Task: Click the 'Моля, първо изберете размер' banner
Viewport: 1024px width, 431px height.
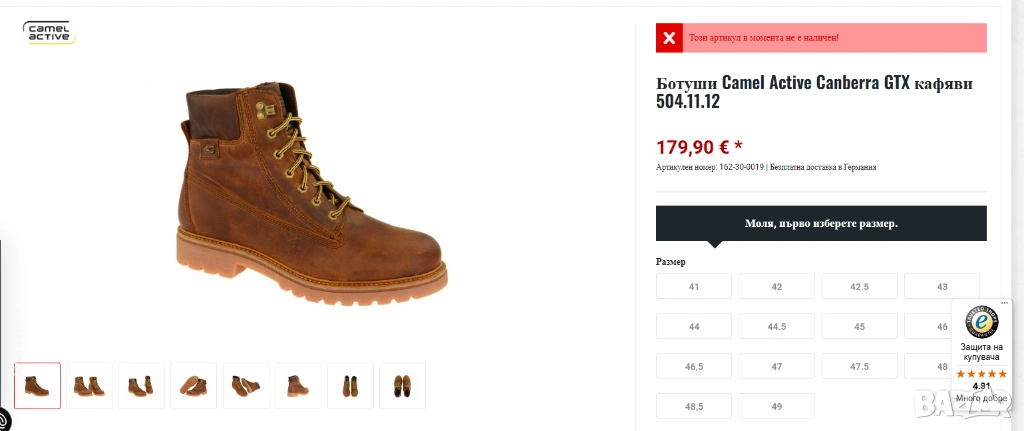Action: (821, 223)
